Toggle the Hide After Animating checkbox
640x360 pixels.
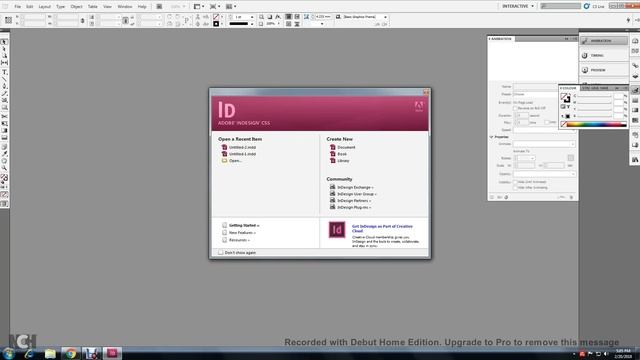point(515,187)
